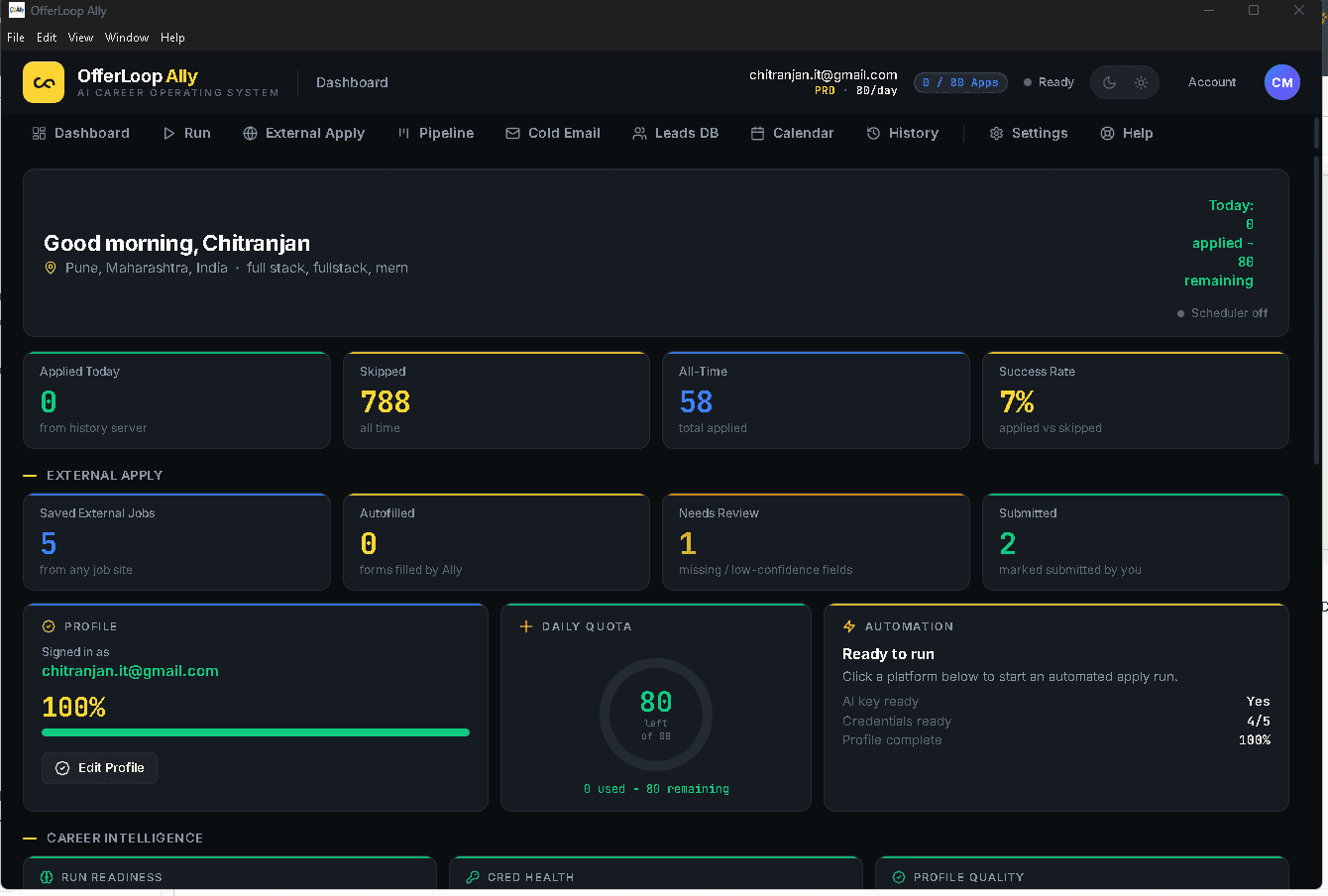Click the Autofilled forms card
Image resolution: width=1328 pixels, height=896 pixels.
coord(497,542)
